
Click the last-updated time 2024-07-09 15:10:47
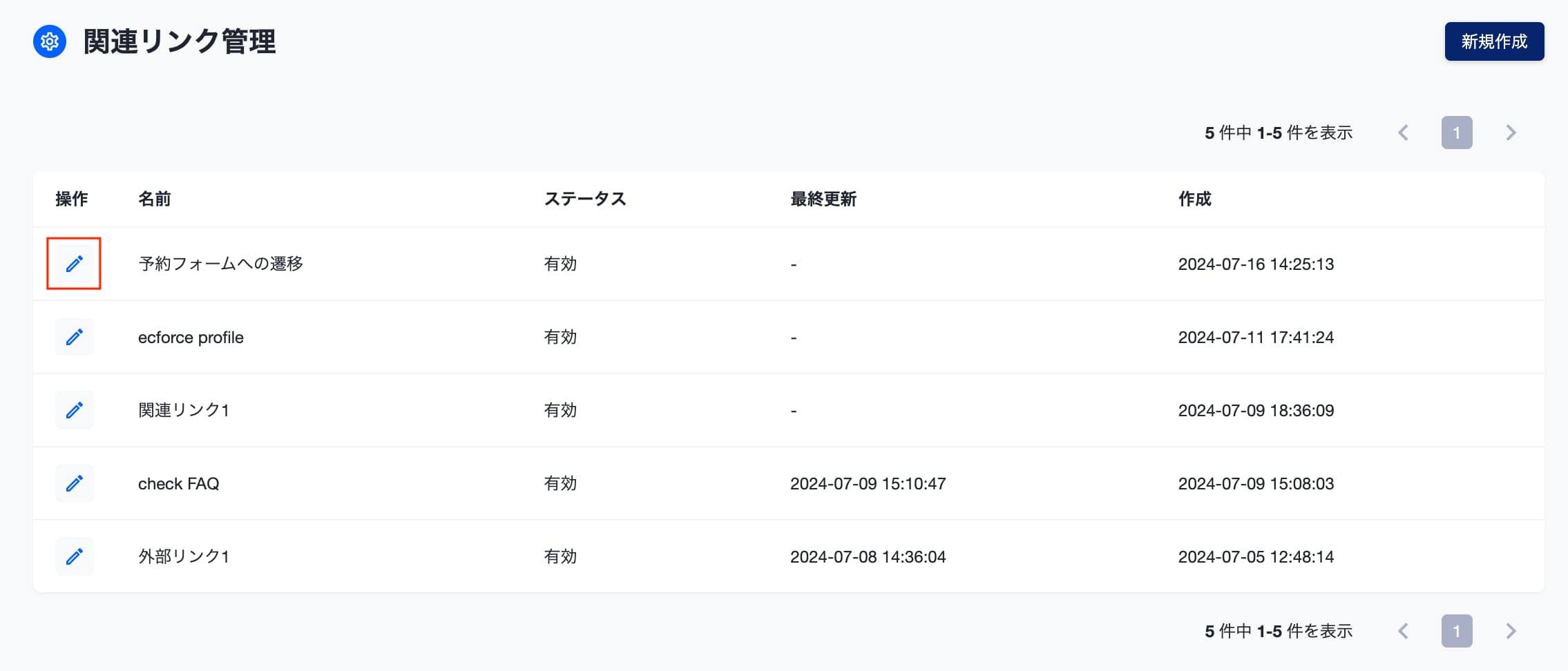868,484
